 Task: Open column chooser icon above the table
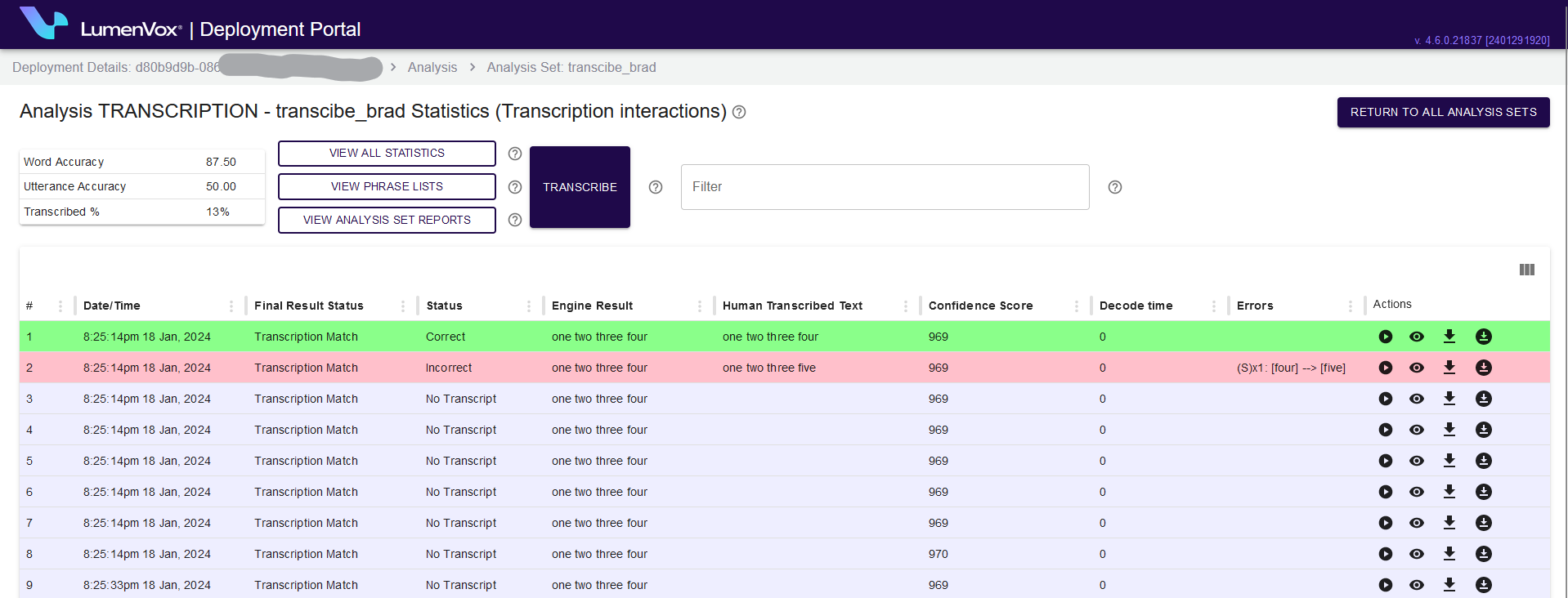[1526, 270]
